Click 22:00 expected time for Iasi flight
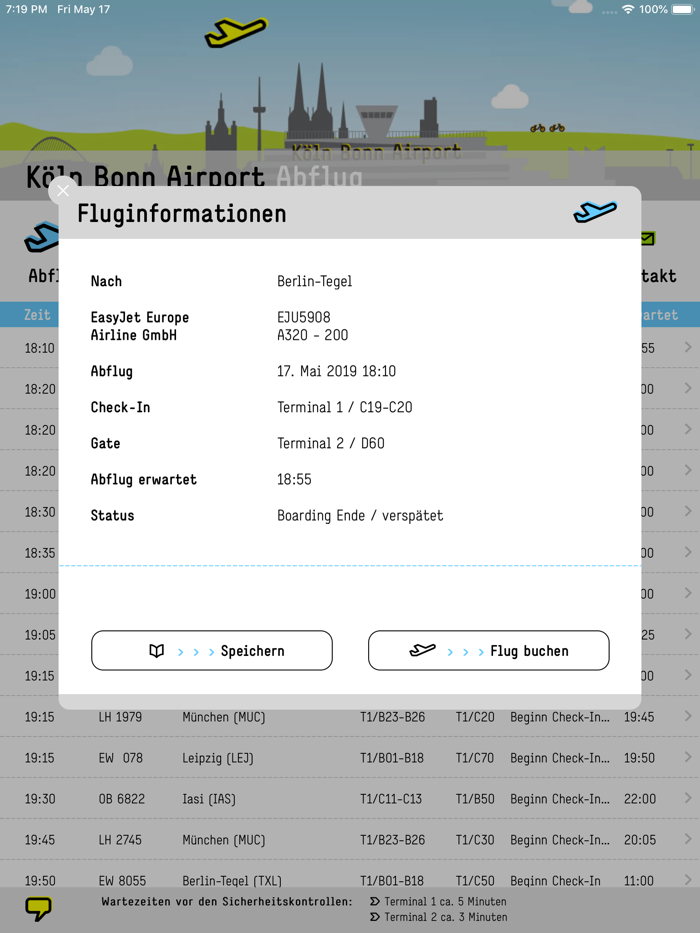This screenshot has width=700, height=933. 639,799
